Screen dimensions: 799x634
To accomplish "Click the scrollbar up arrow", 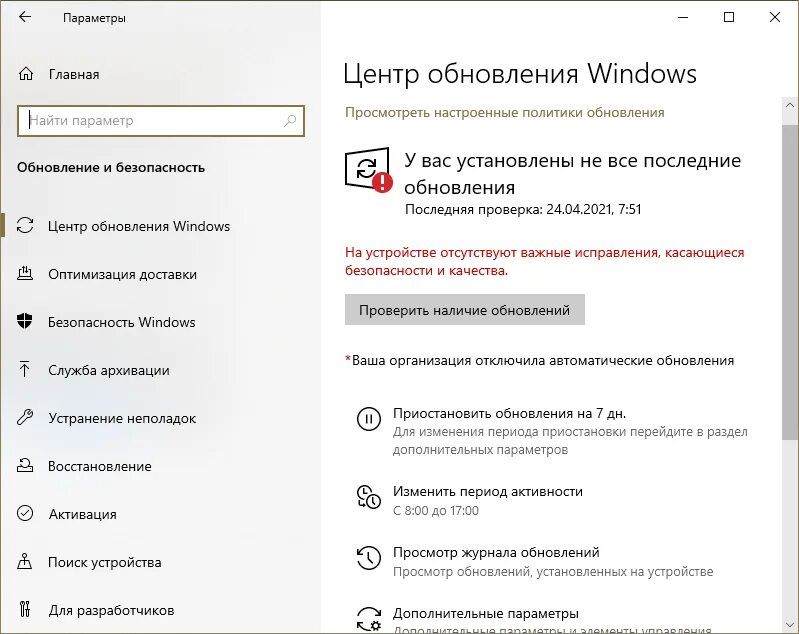I will [790, 105].
